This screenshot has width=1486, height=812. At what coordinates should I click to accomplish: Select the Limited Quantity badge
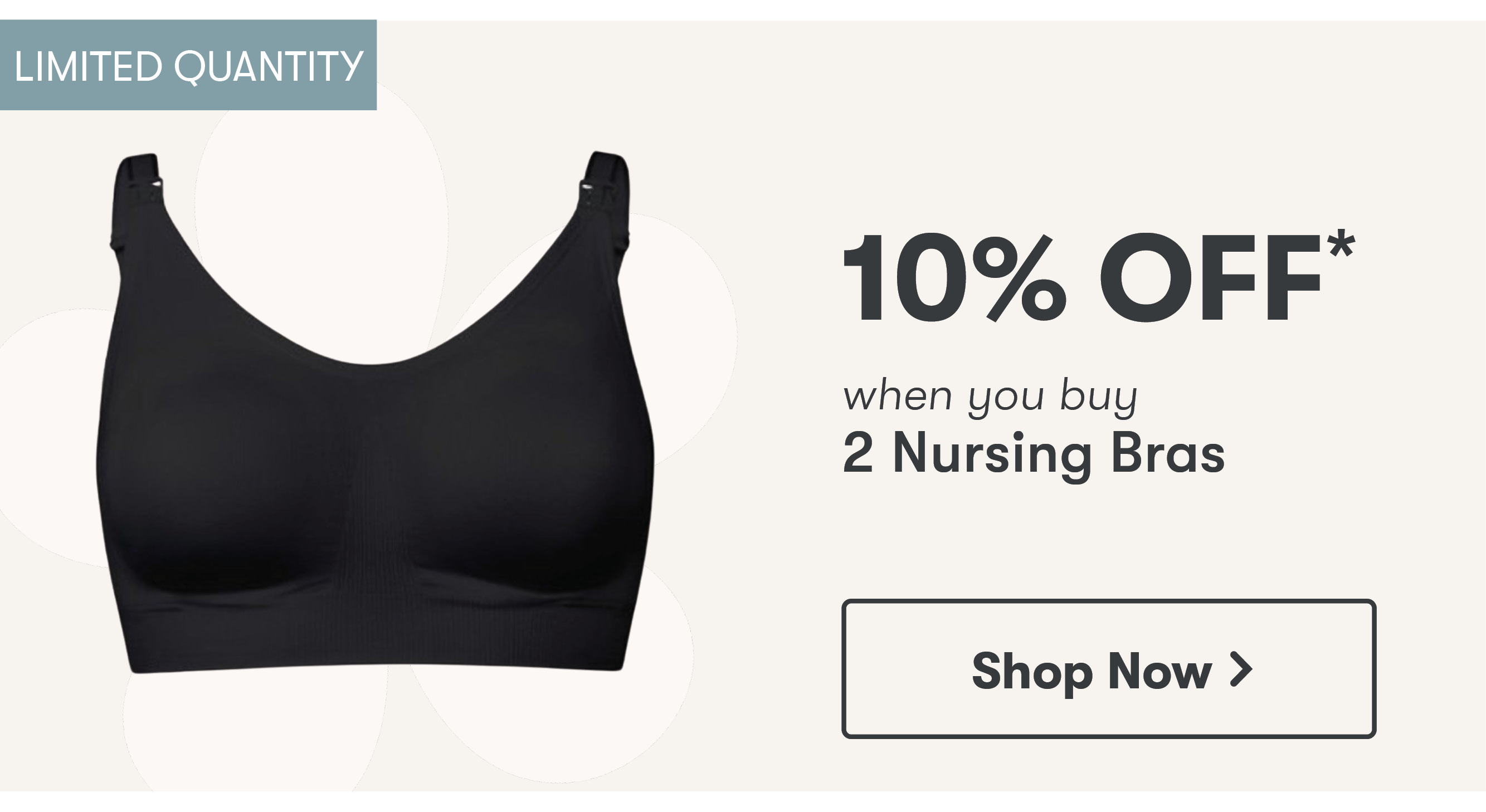click(188, 65)
